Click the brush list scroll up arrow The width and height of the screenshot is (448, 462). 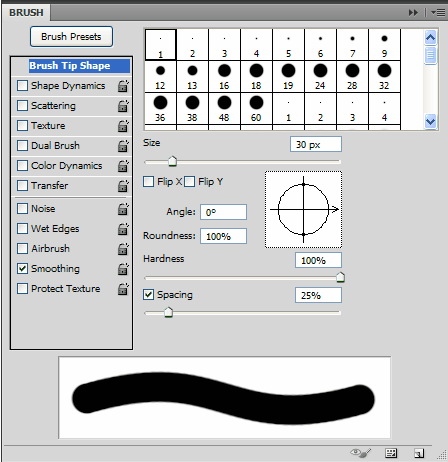point(430,37)
